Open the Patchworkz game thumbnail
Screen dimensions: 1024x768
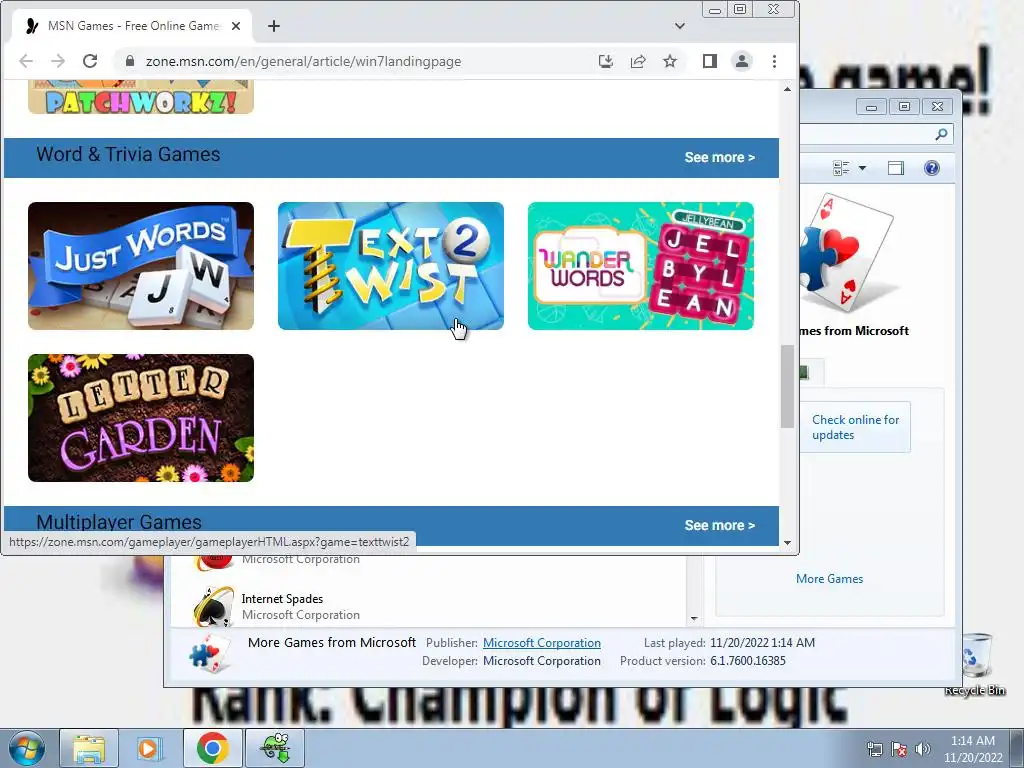pos(141,97)
